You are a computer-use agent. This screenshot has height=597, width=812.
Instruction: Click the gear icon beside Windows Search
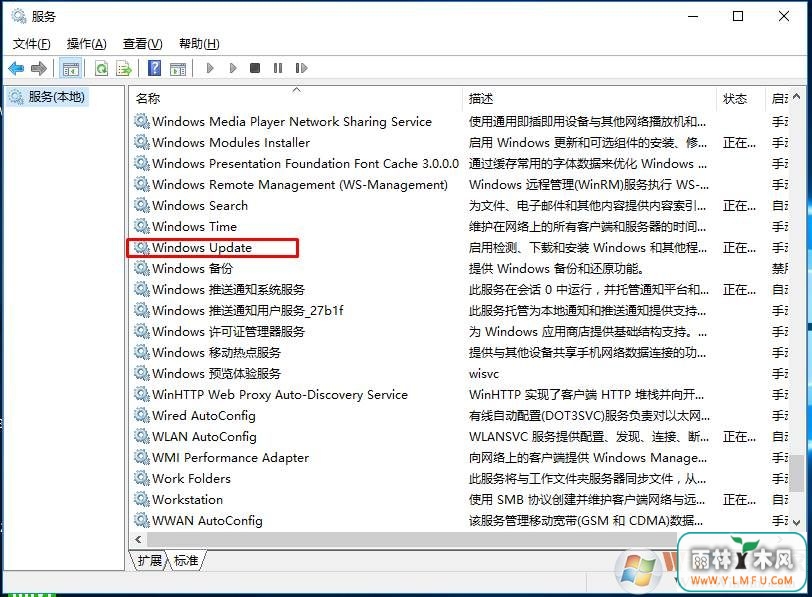(141, 205)
